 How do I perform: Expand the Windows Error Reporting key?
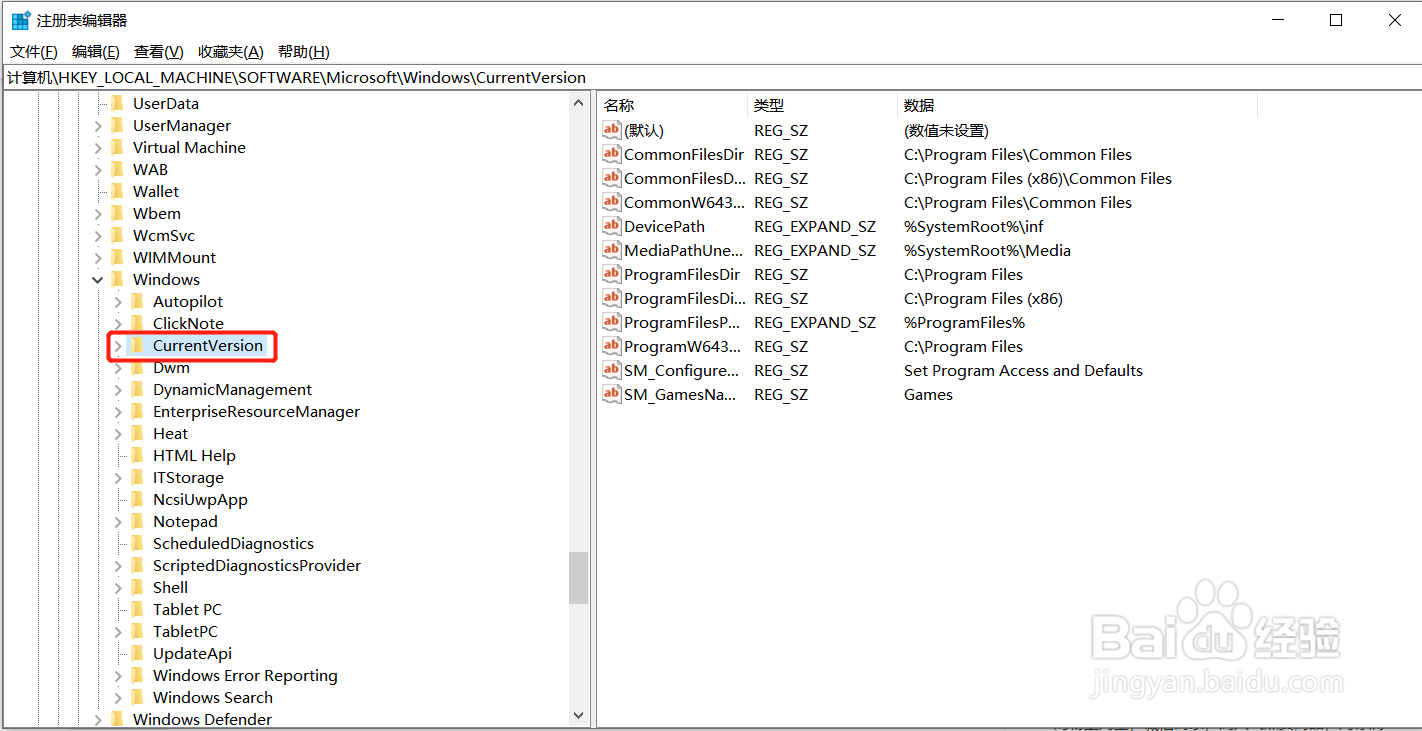118,676
